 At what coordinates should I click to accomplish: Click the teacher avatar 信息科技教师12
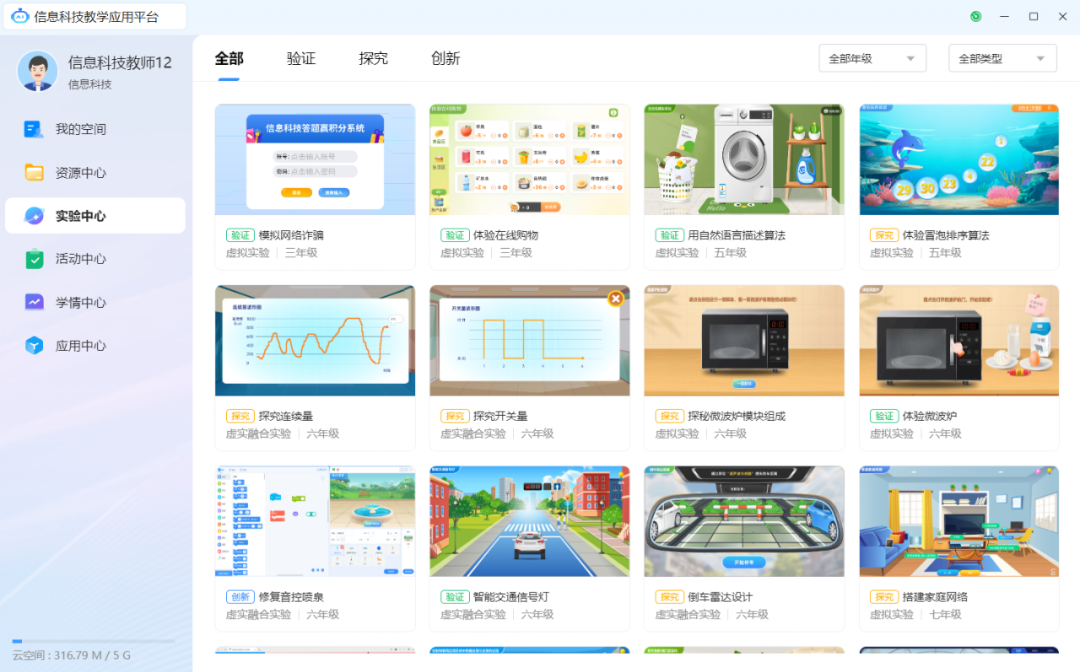click(x=37, y=73)
